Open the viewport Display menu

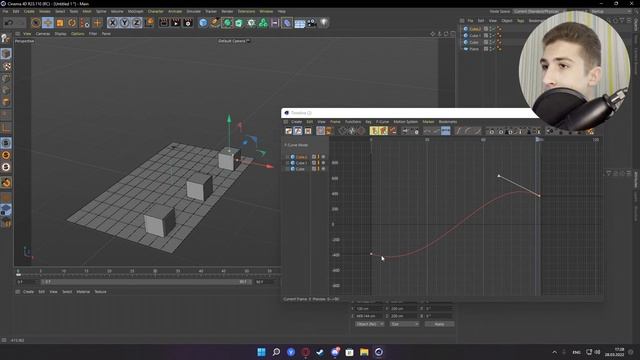pos(60,34)
